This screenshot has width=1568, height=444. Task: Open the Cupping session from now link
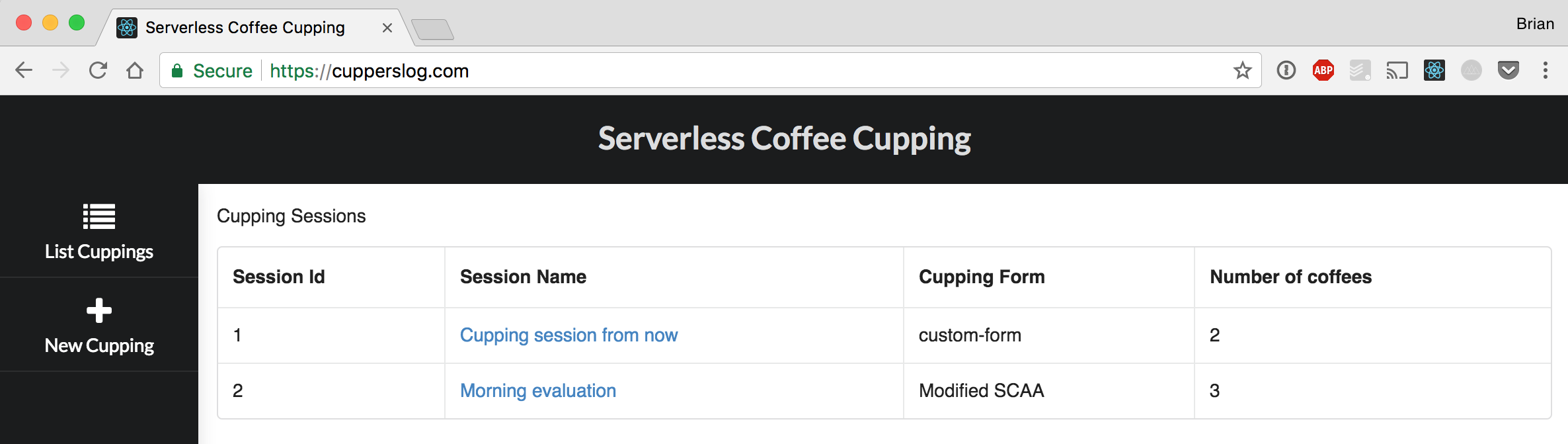pyautogui.click(x=569, y=335)
